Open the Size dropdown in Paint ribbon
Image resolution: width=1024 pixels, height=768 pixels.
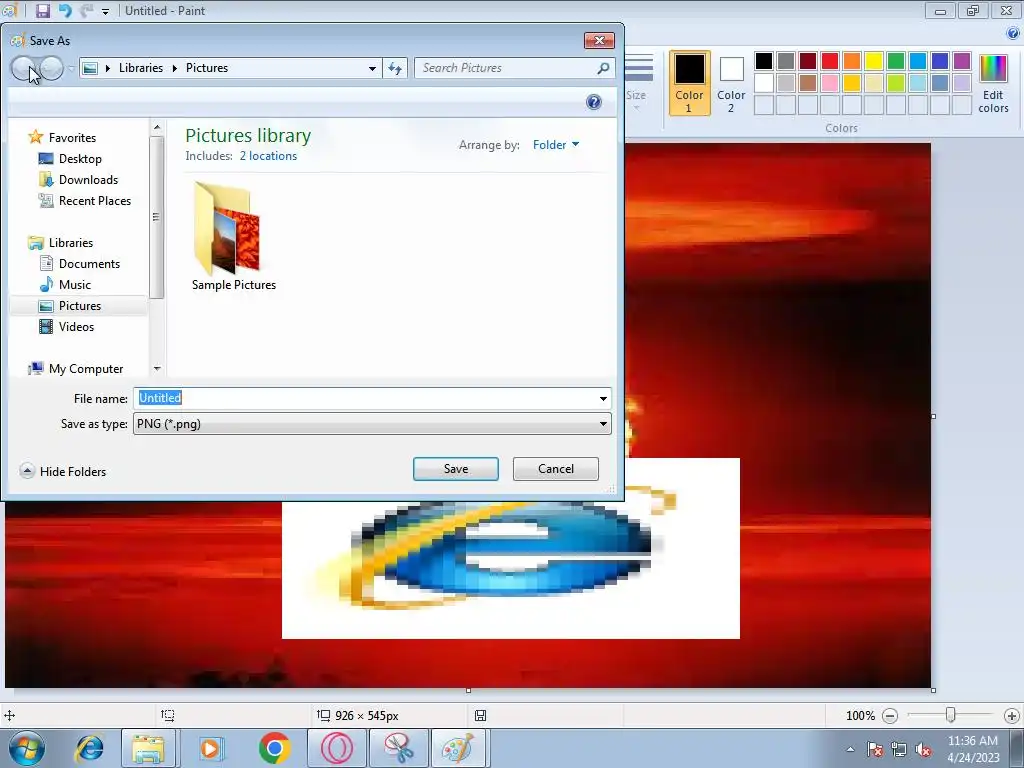click(637, 84)
